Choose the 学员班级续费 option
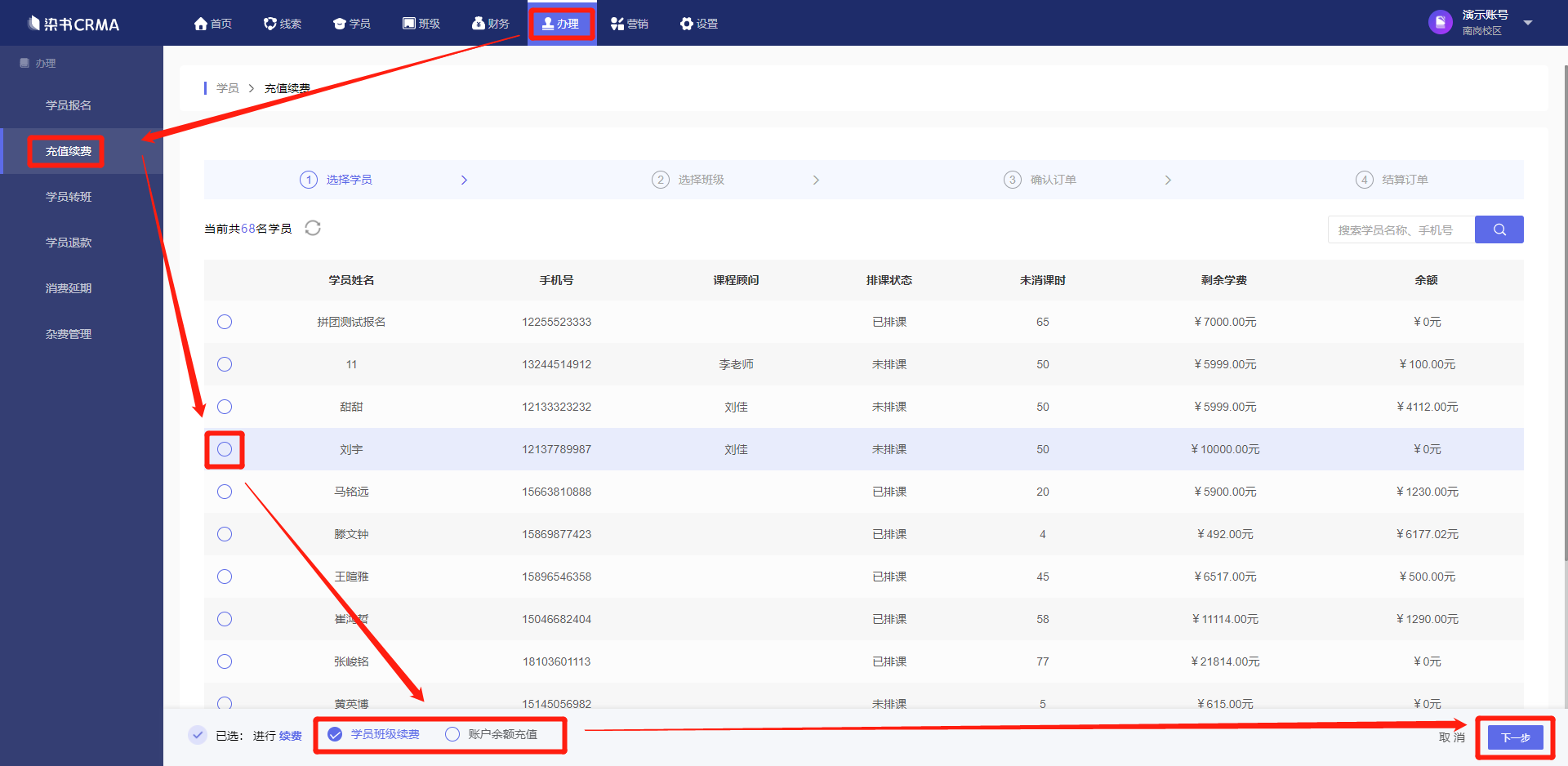 coord(373,734)
